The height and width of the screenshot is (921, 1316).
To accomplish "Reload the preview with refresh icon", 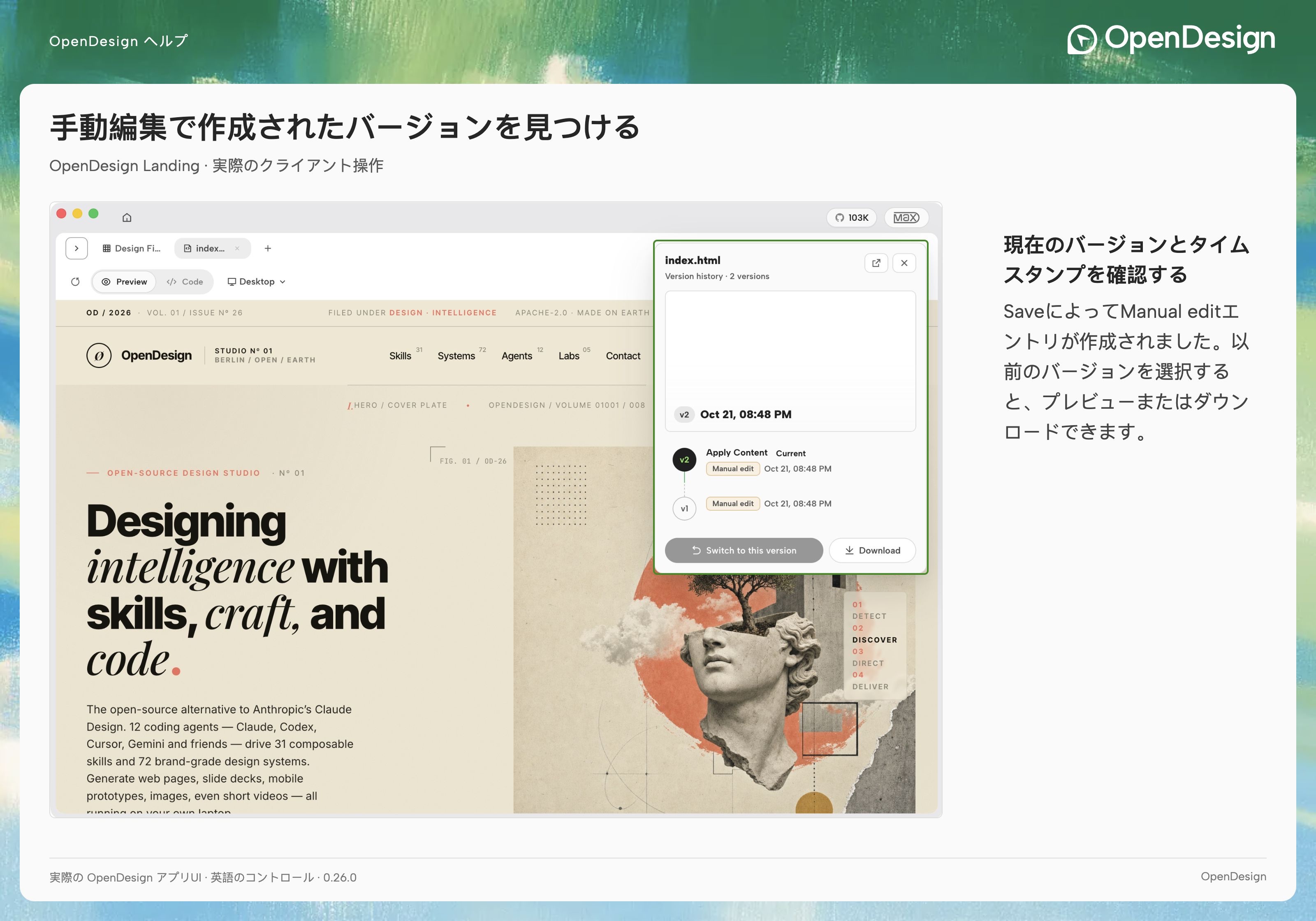I will point(75,281).
